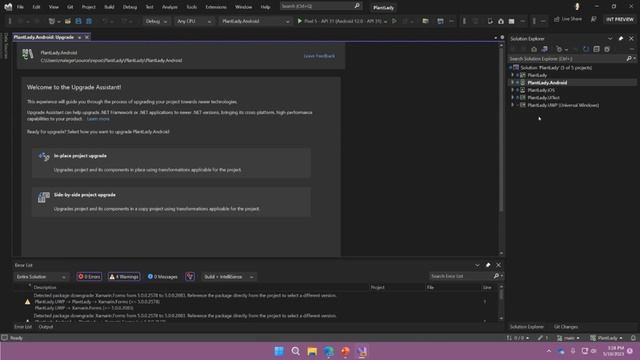Click the Learn more link
Screen dimensions: 640x360
pos(98,119)
